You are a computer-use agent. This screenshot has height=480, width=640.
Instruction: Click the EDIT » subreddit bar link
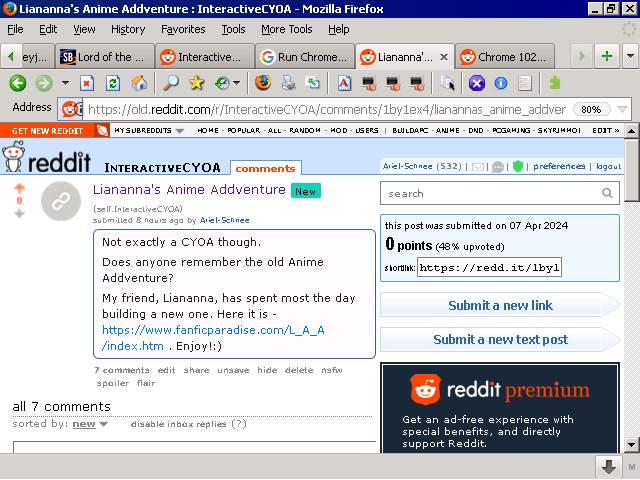coord(606,131)
